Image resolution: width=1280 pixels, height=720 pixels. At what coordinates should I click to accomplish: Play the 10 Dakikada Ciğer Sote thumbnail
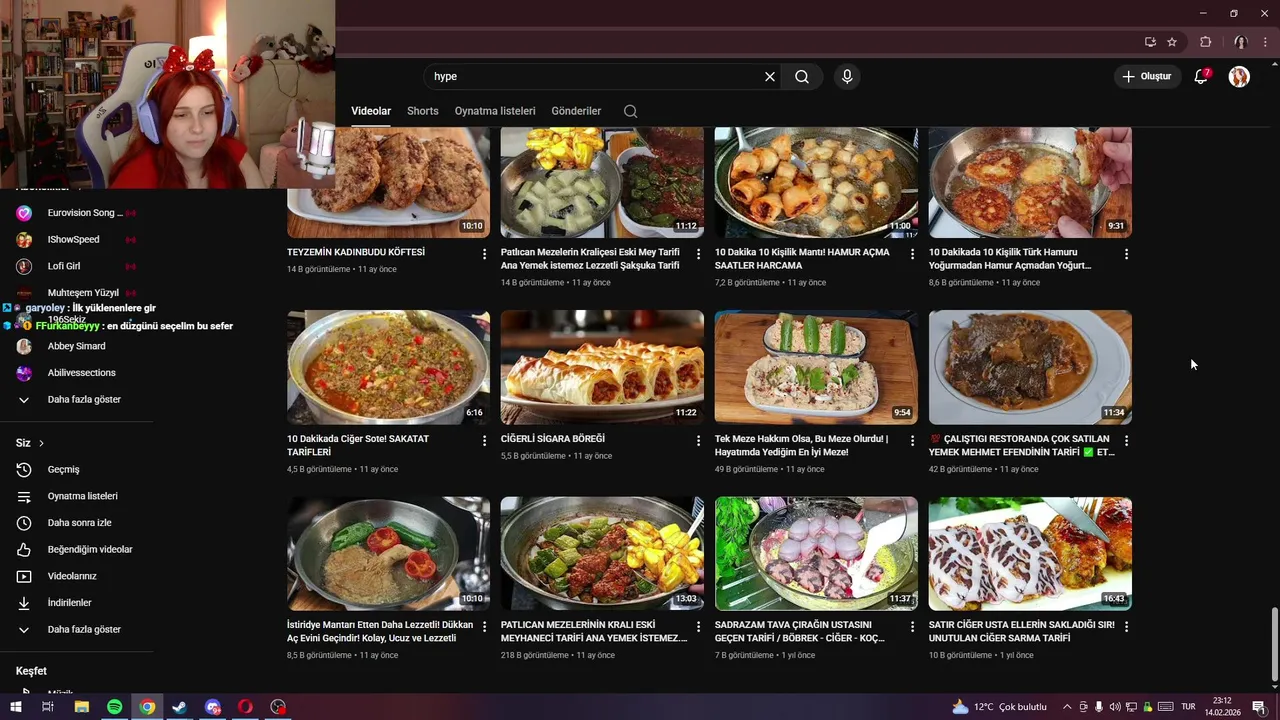(388, 367)
